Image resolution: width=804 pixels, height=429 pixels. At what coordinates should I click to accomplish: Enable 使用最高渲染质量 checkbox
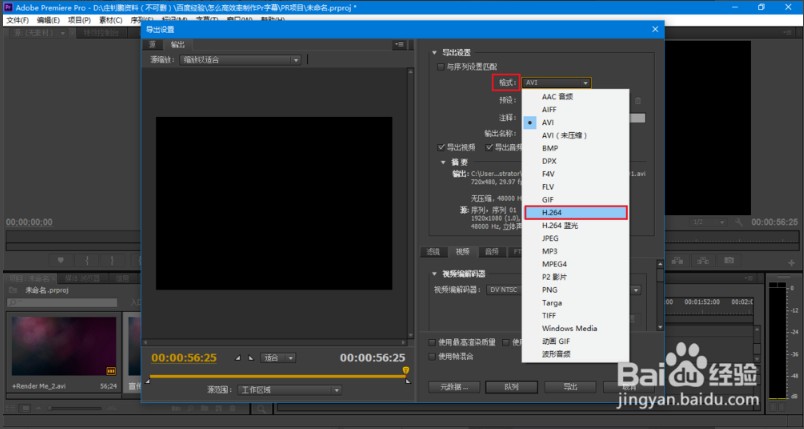pos(432,341)
